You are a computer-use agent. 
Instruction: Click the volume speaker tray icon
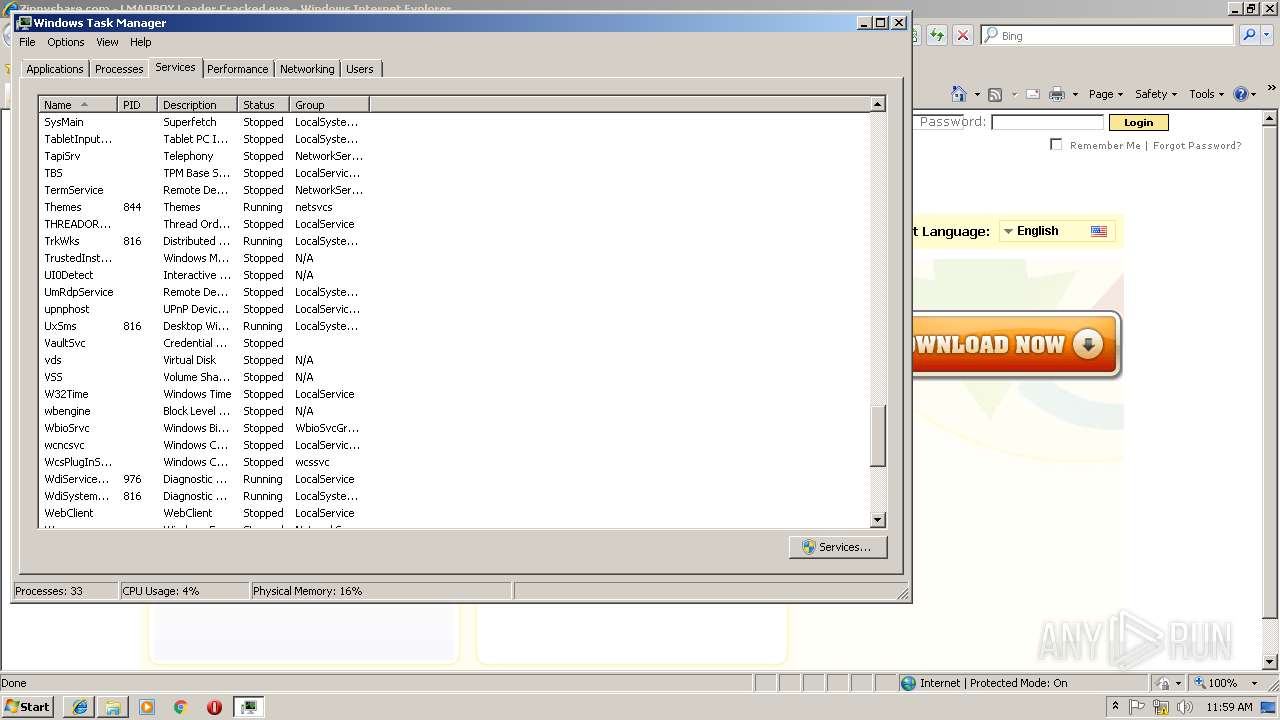pos(1185,707)
